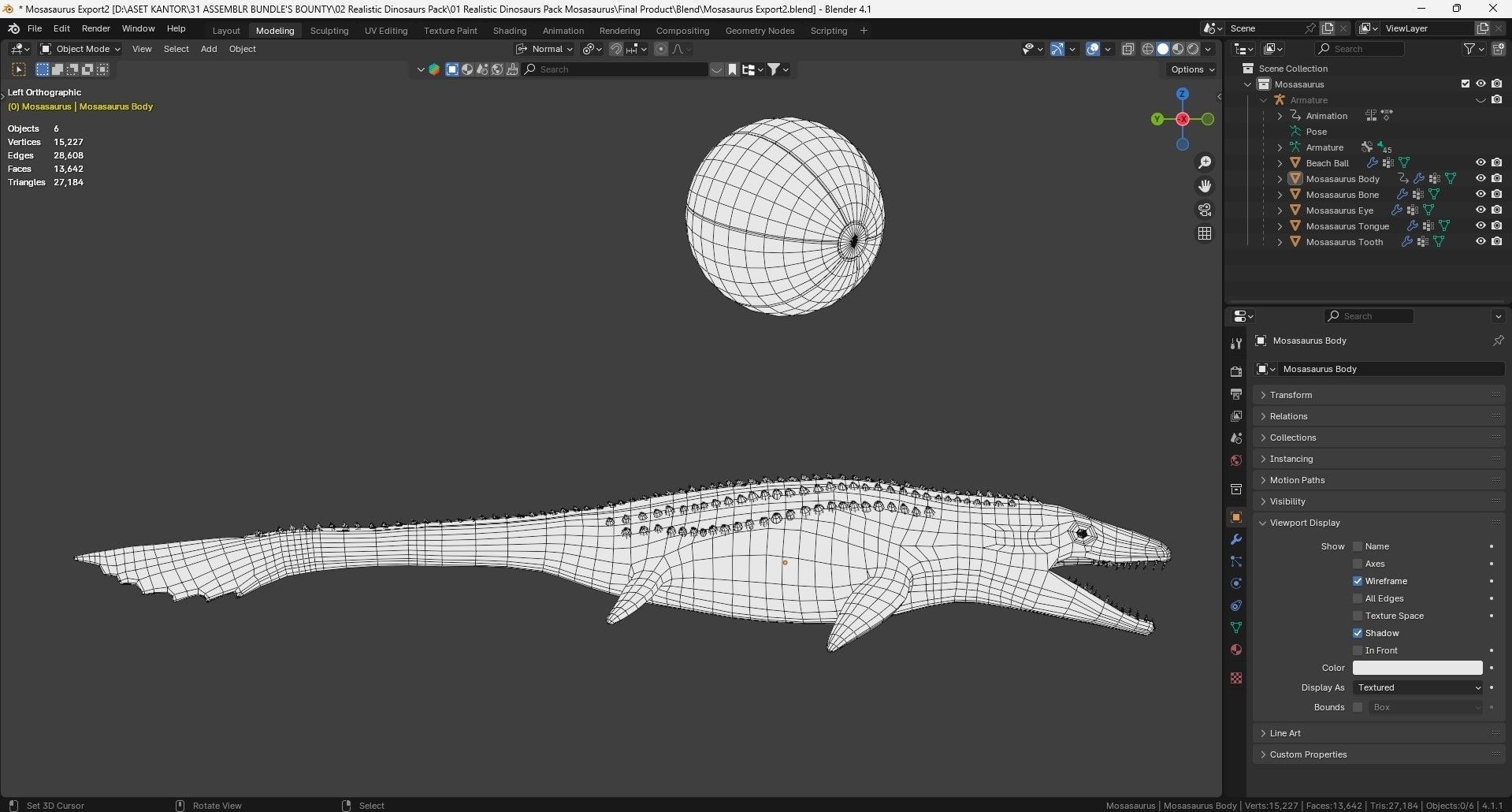Viewport: 1512px width, 812px height.
Task: Open the Particles properties tab
Action: 1235,561
